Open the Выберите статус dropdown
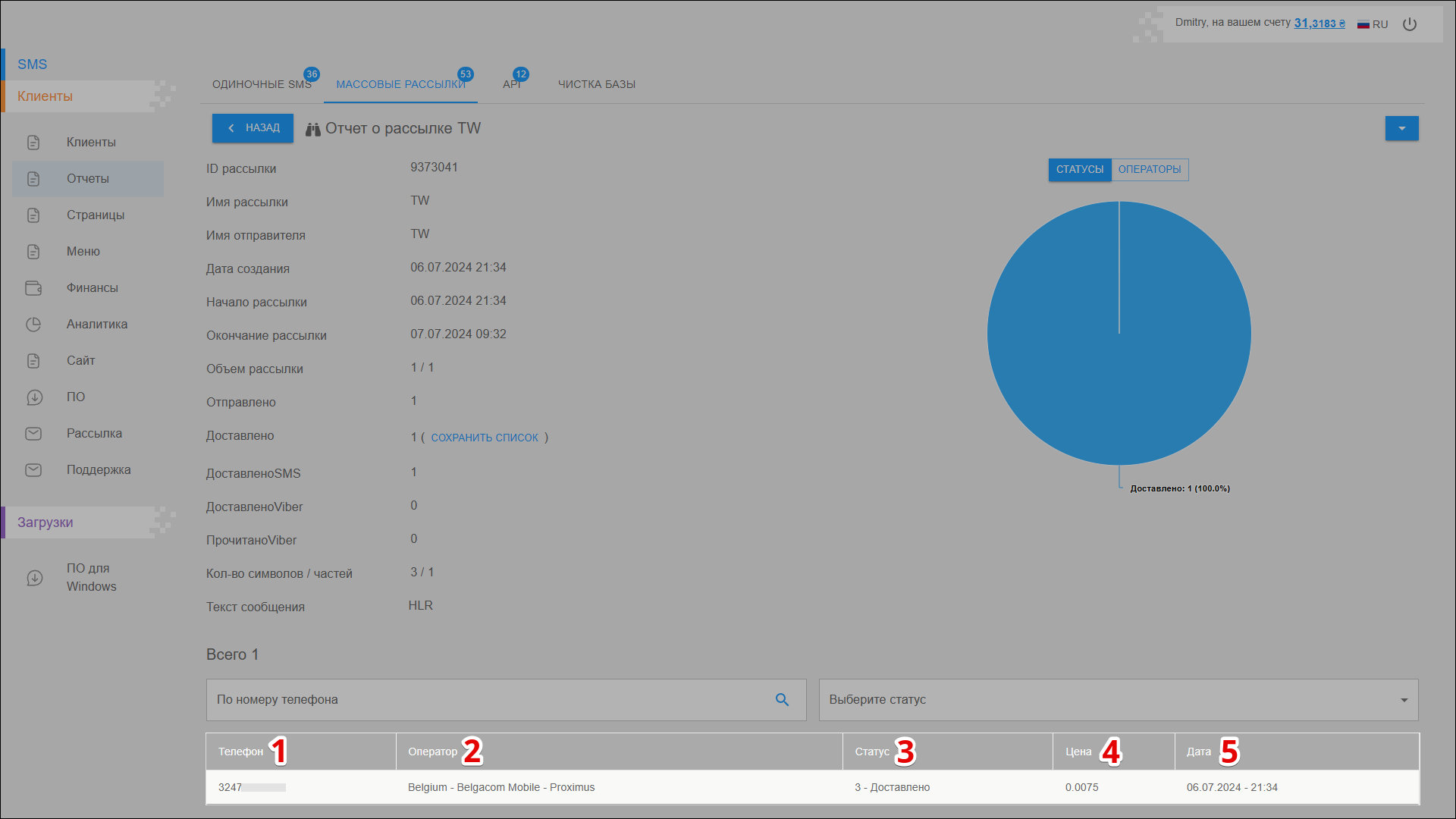The image size is (1456, 819). click(x=1118, y=700)
